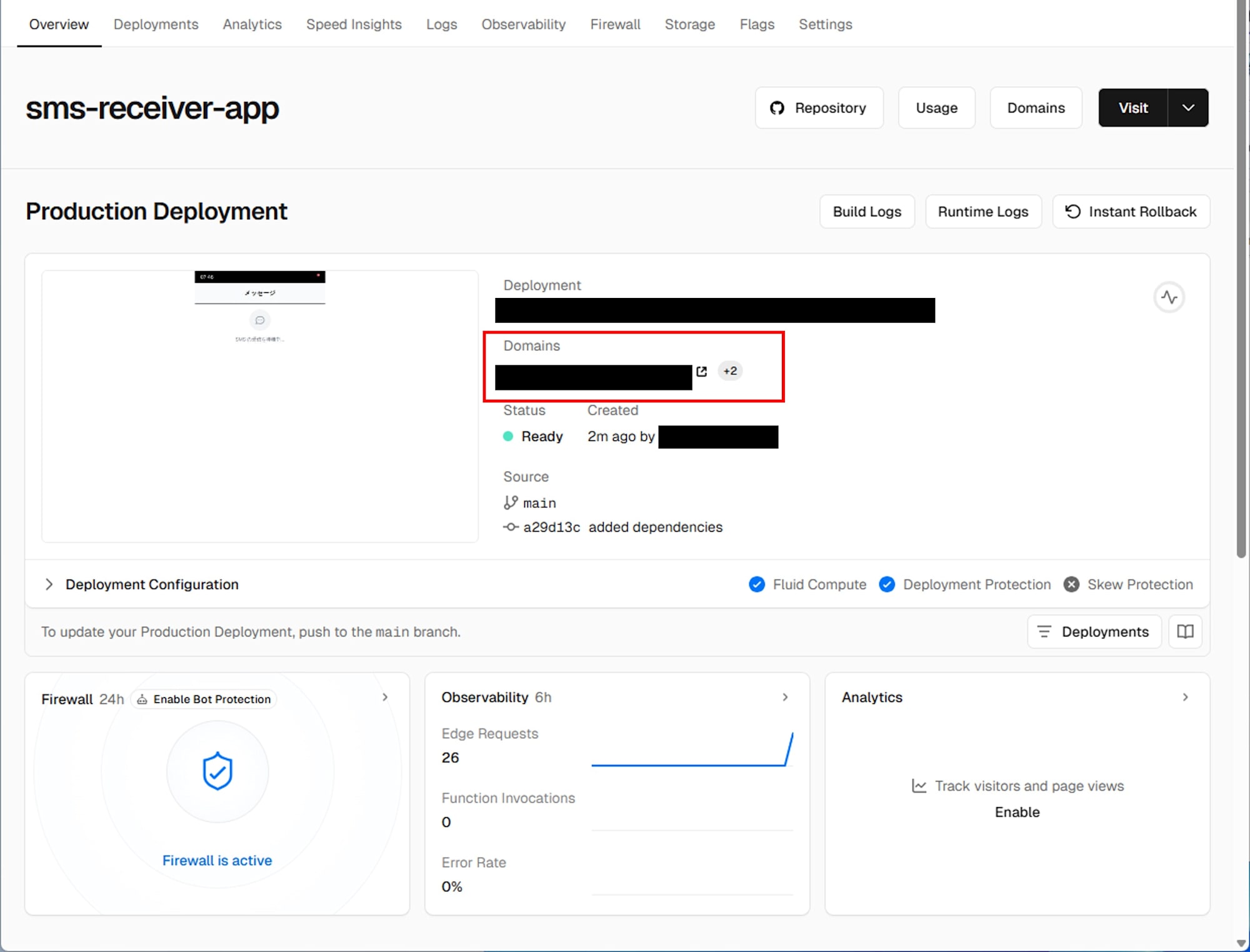Switch to Logs tab
Image resolution: width=1250 pixels, height=952 pixels.
tap(441, 24)
